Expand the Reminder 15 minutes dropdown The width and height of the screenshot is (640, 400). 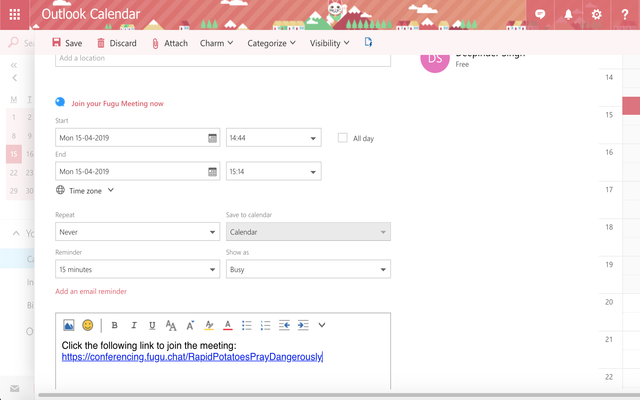click(137, 270)
